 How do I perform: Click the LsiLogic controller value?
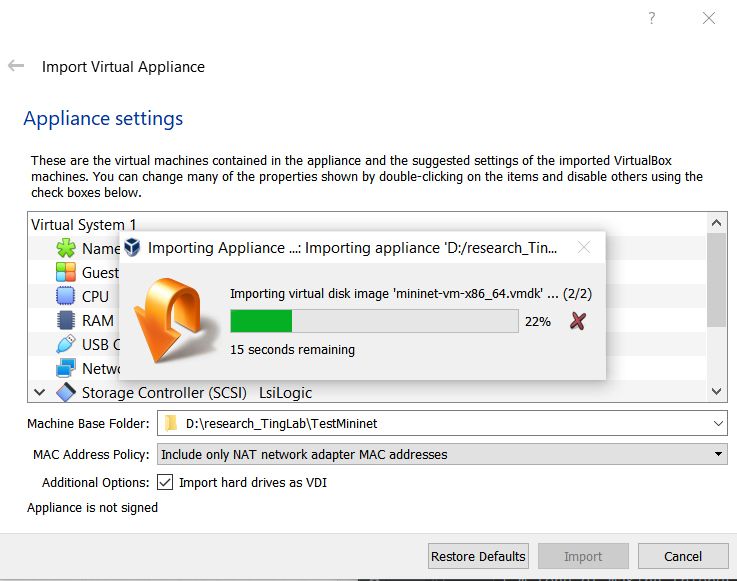click(x=285, y=393)
